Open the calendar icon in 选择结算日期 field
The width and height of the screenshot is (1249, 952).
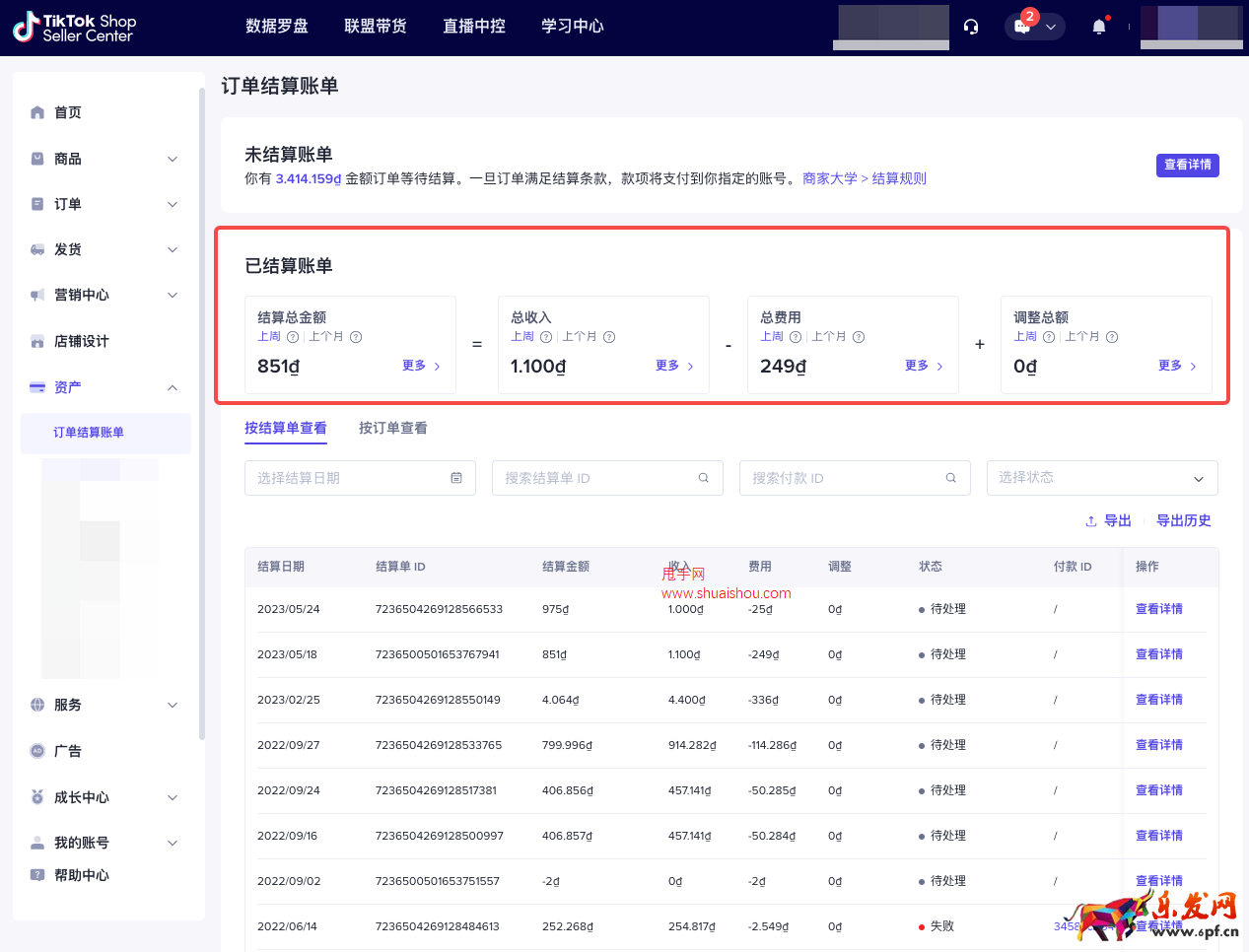tap(455, 477)
